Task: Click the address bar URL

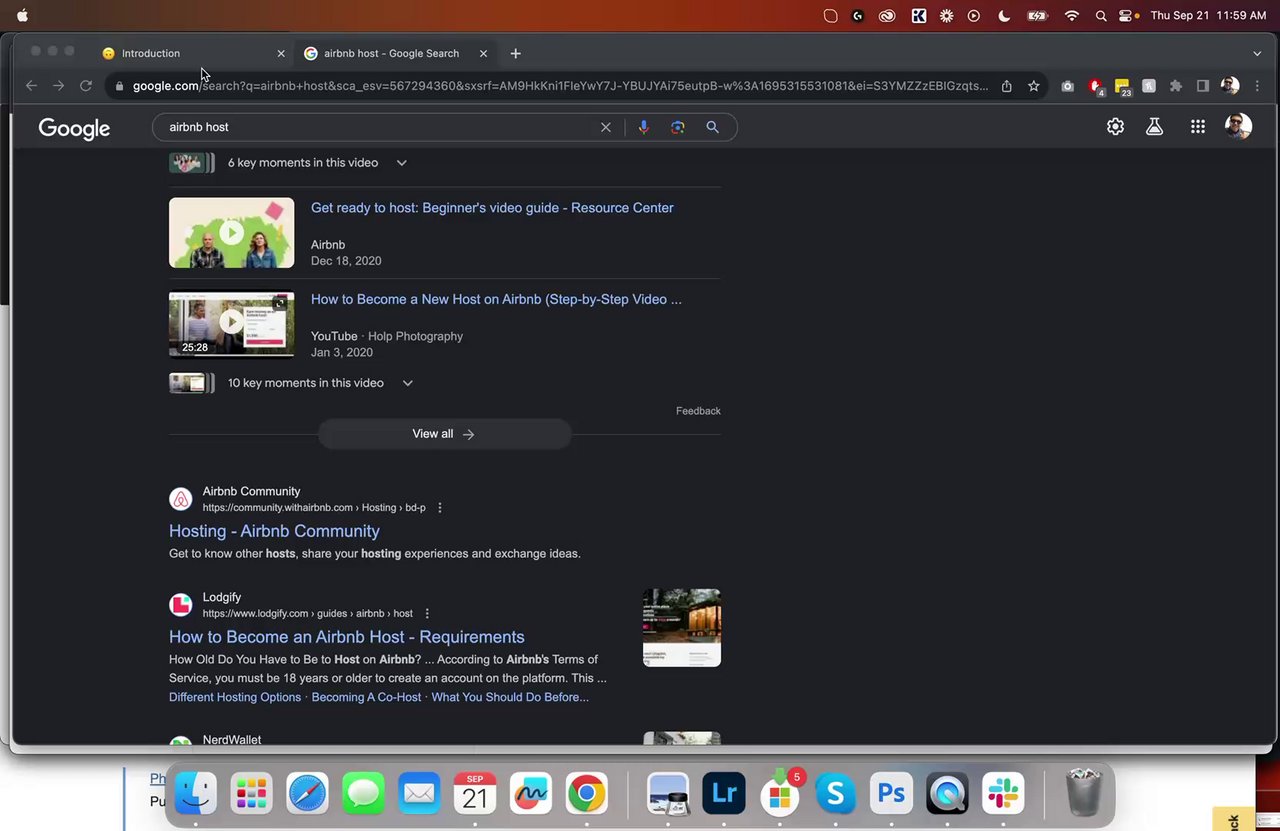Action: click(560, 86)
